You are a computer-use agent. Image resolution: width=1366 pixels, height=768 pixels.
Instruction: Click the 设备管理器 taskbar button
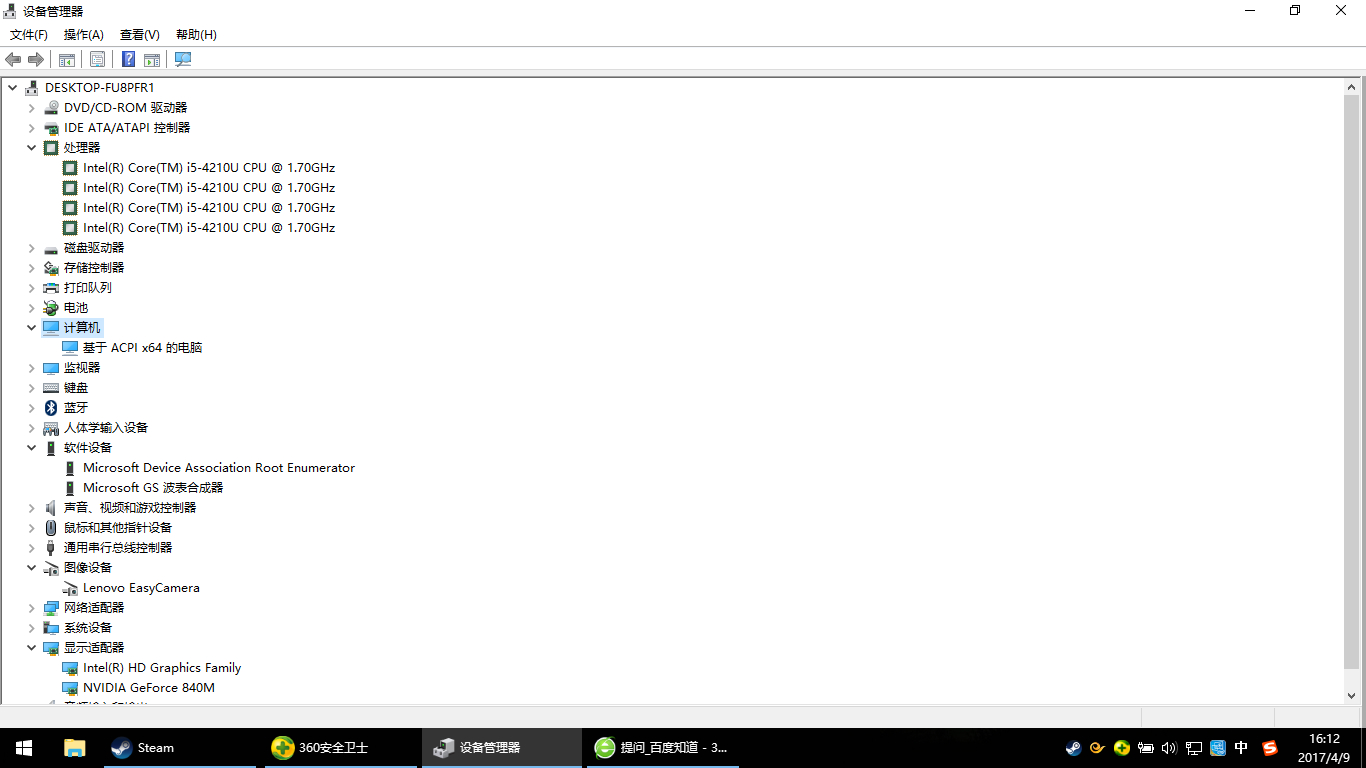coord(501,747)
